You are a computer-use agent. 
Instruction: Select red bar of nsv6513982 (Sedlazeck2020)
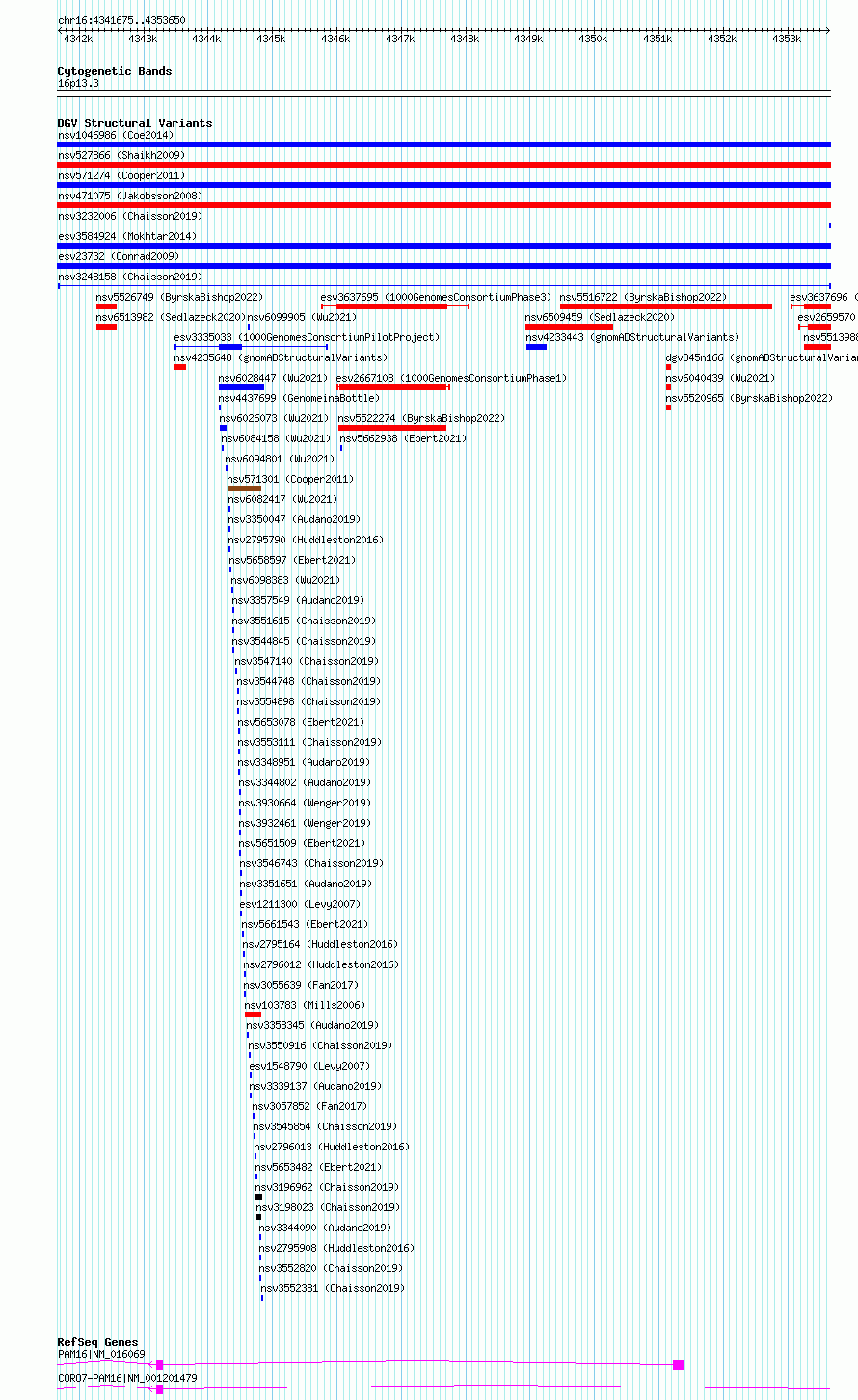(106, 327)
